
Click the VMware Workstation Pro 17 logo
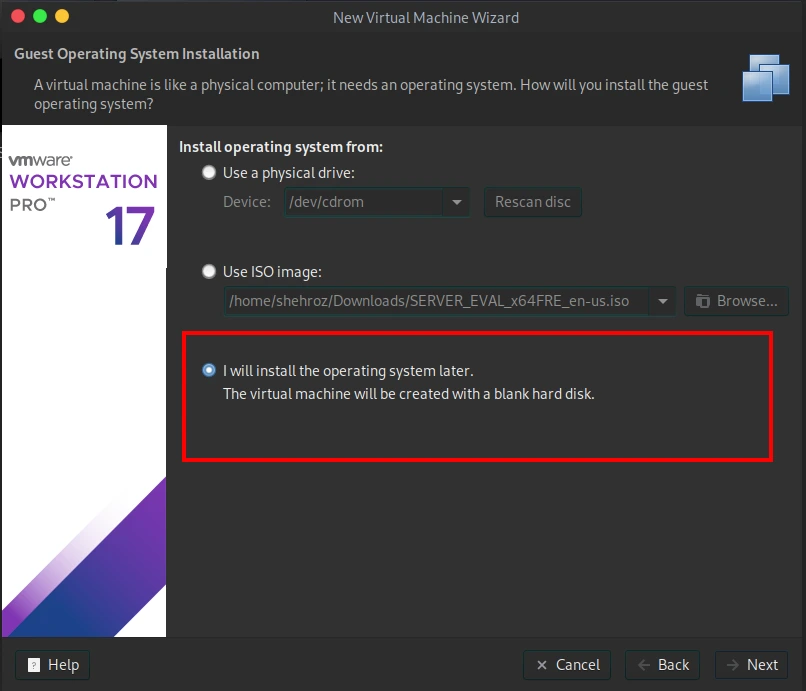pos(83,199)
